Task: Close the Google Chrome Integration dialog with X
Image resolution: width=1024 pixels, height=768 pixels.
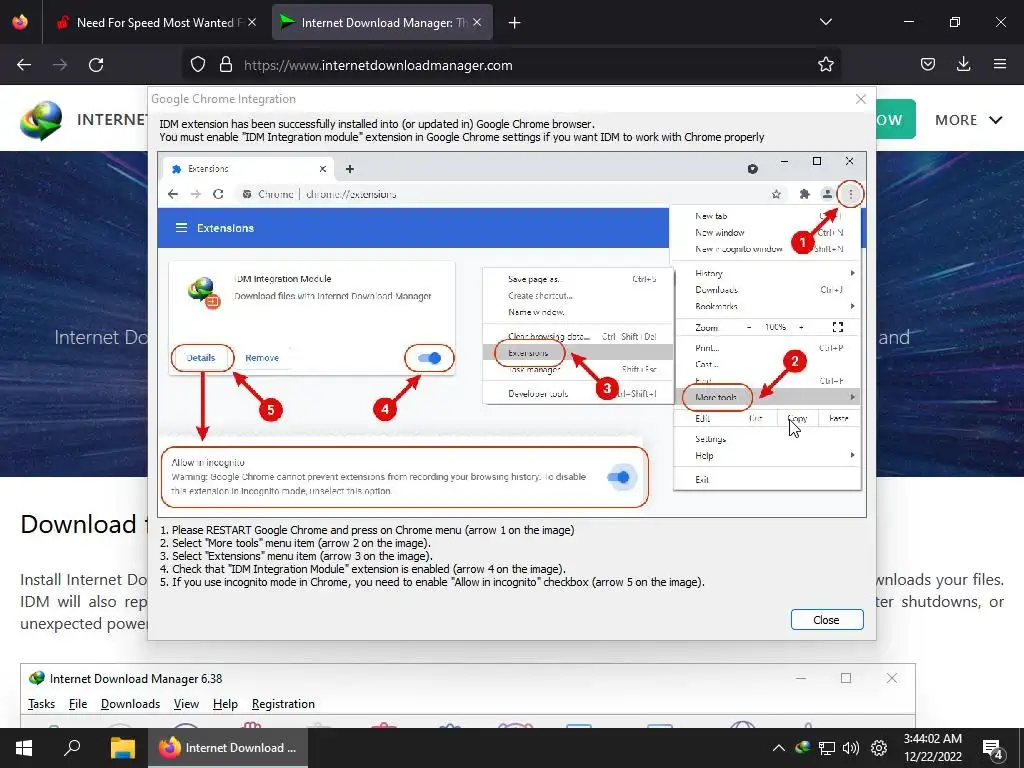Action: point(861,99)
